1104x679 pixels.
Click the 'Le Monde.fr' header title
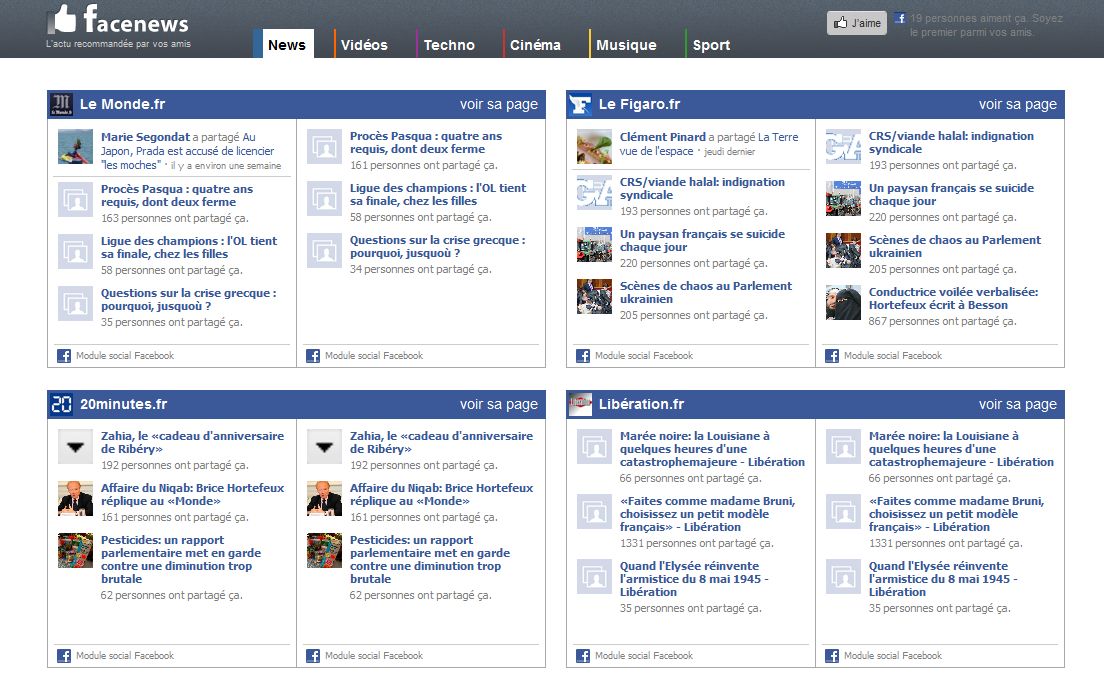123,104
